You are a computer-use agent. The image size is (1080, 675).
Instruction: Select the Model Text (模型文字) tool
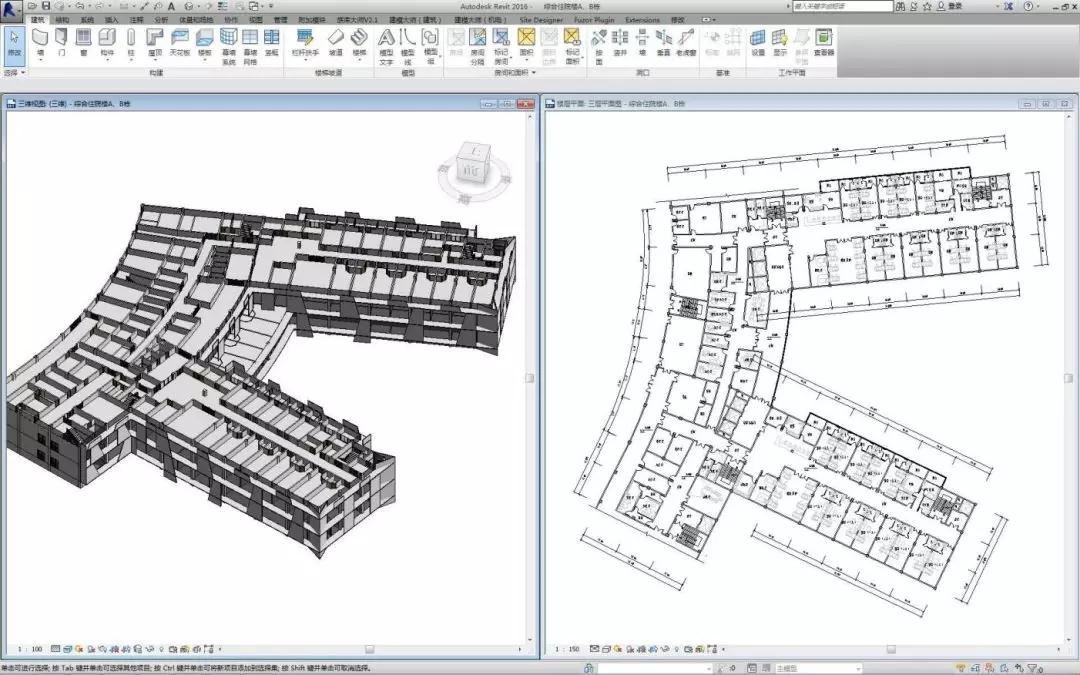tap(386, 45)
